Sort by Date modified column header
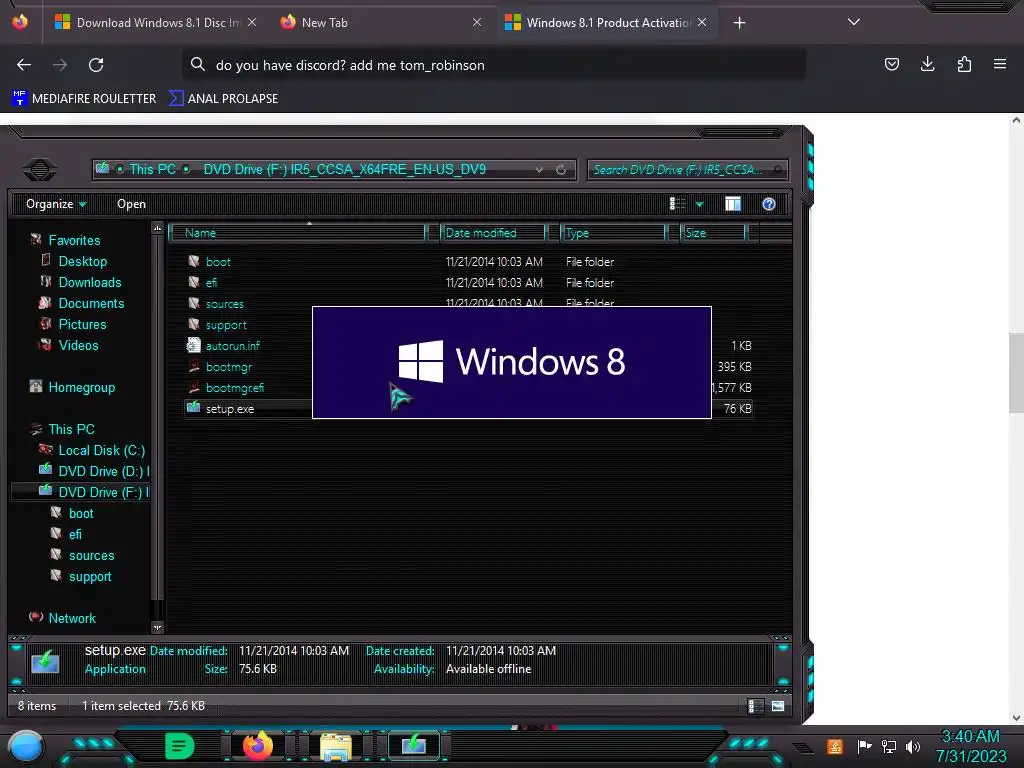Viewport: 1024px width, 768px height. (494, 233)
